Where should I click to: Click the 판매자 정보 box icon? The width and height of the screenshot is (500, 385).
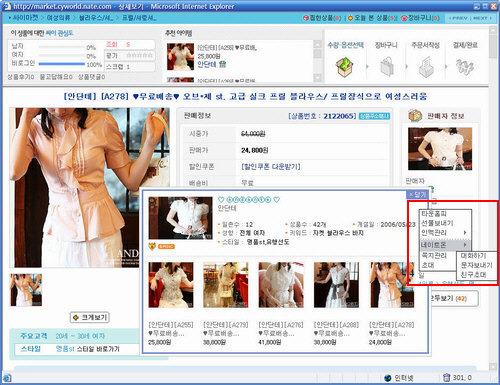[415, 116]
